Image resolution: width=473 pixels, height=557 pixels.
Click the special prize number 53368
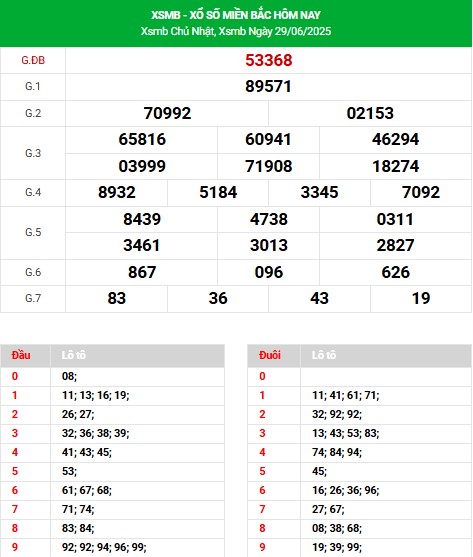tap(268, 60)
